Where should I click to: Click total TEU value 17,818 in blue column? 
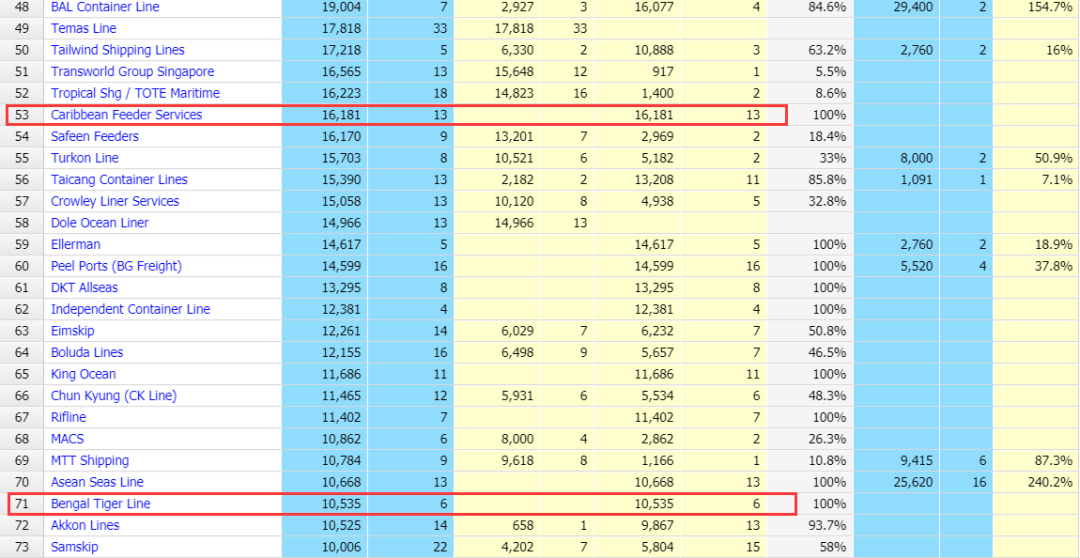[341, 28]
